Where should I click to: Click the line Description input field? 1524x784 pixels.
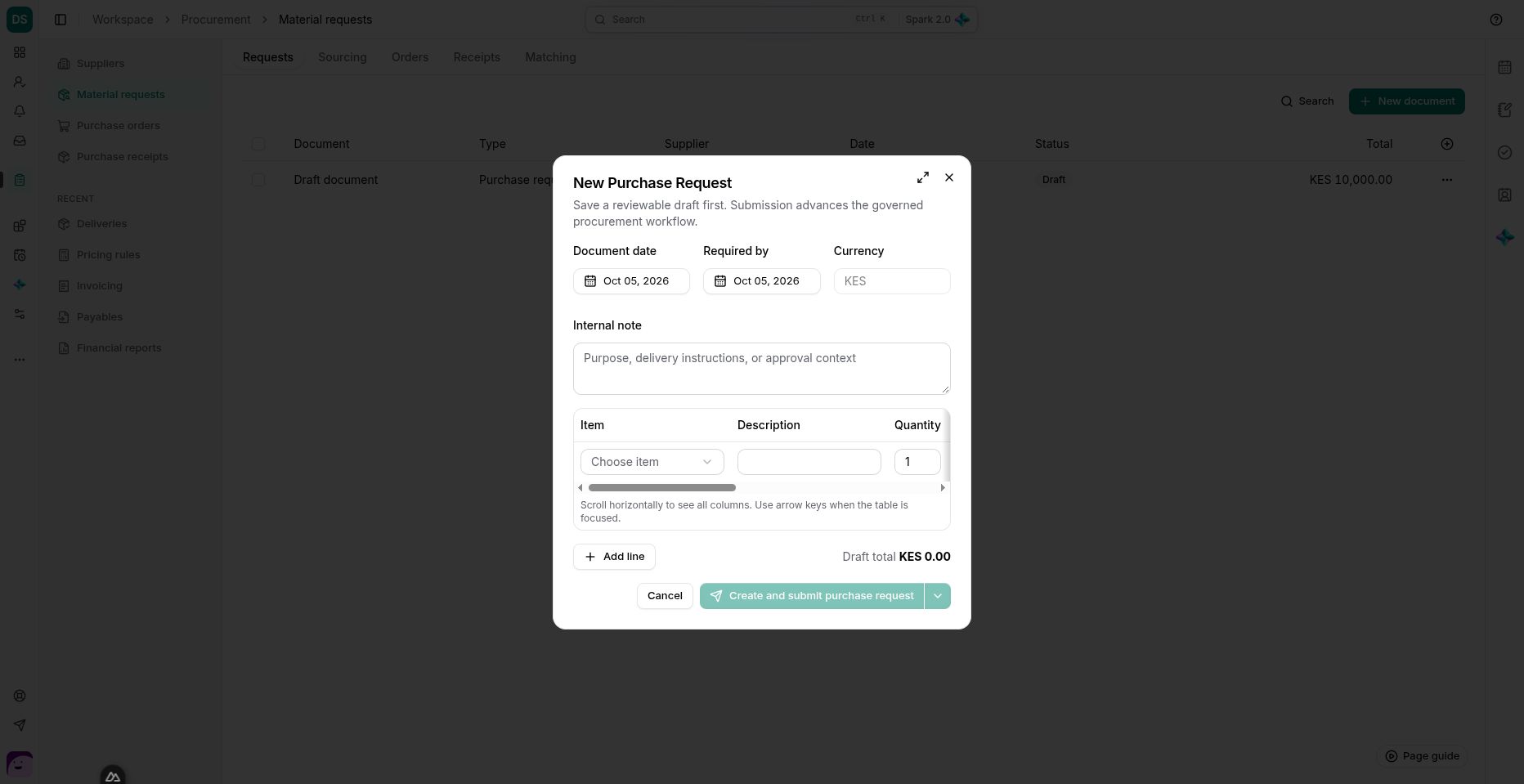[x=809, y=462]
